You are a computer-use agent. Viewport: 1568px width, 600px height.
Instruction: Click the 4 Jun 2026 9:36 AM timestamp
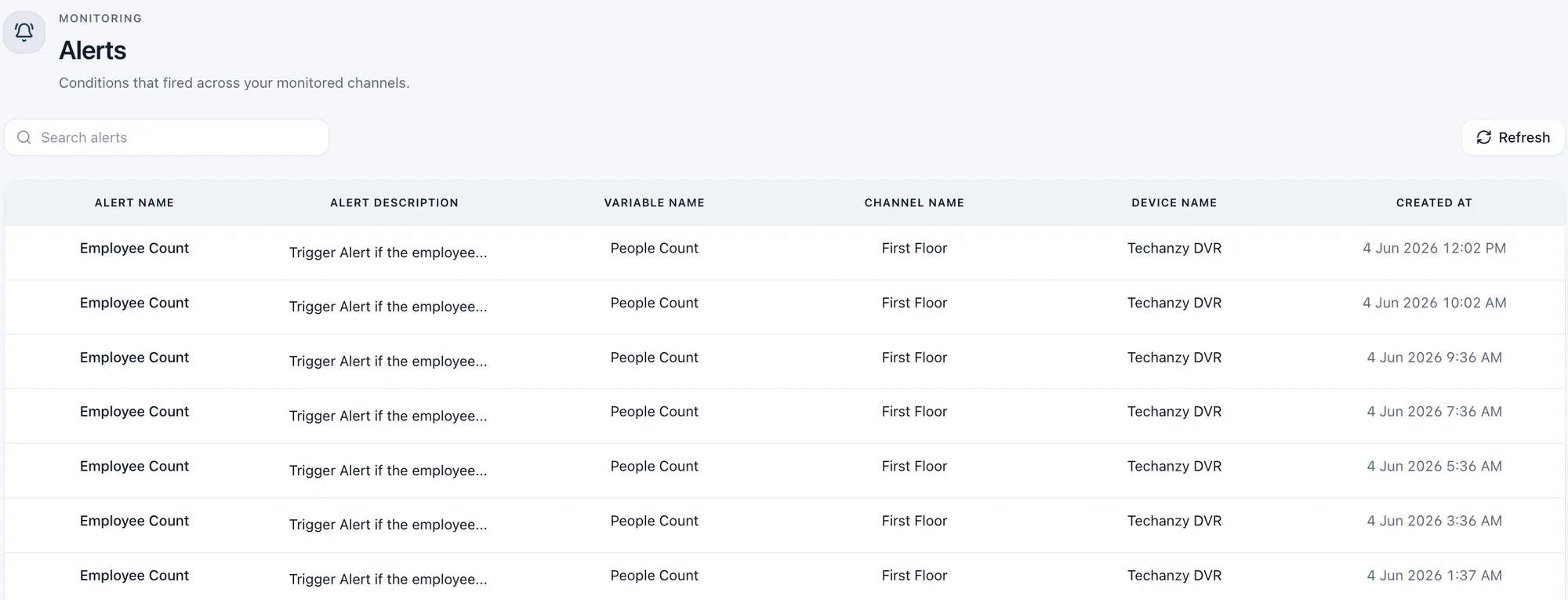pyautogui.click(x=1434, y=358)
